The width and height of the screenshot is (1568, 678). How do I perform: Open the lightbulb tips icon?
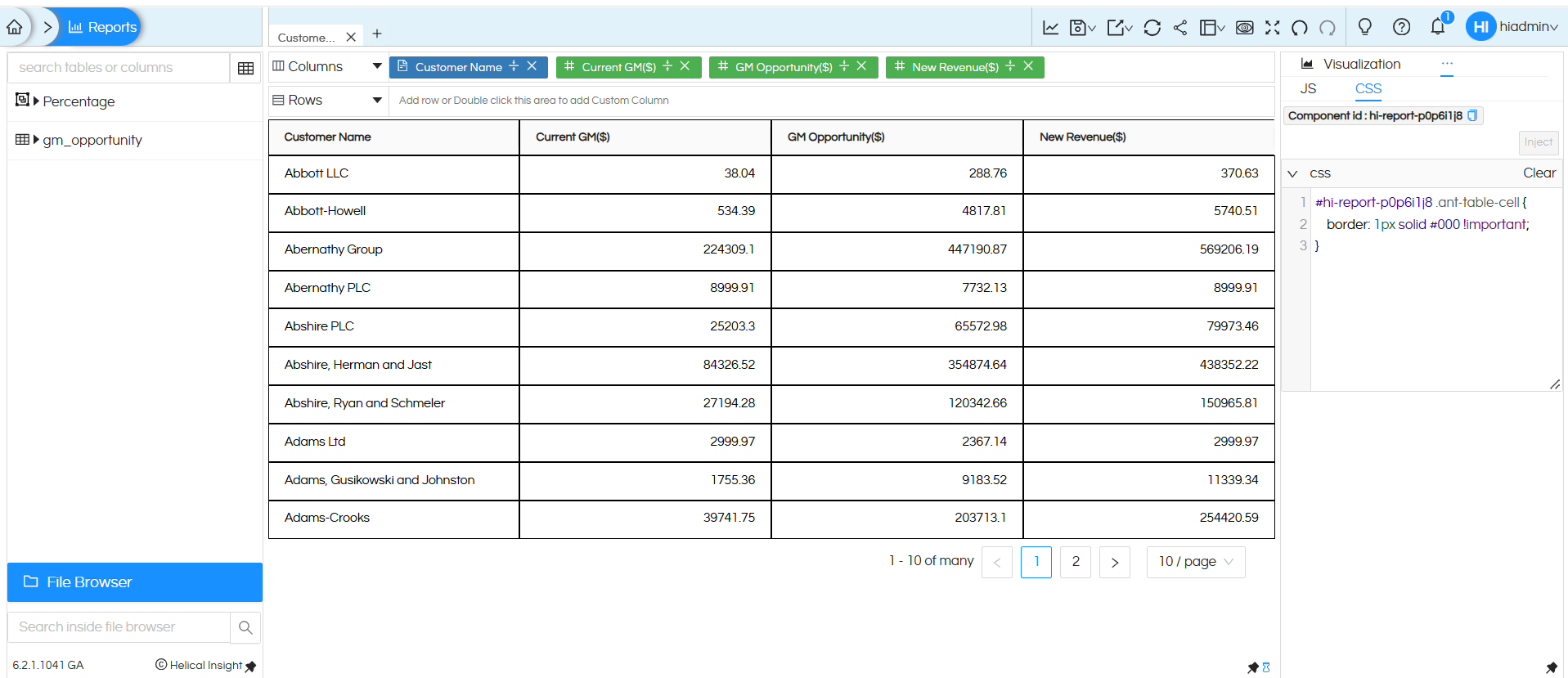[1365, 27]
